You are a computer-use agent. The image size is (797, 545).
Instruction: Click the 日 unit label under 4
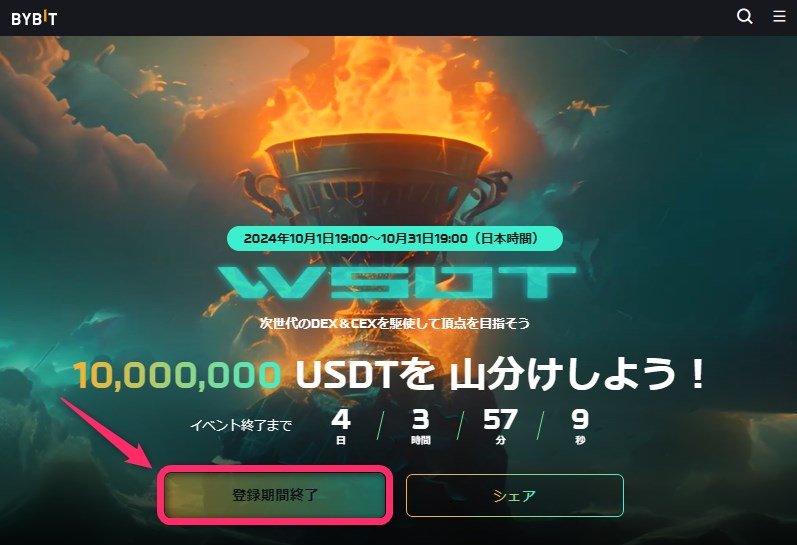coord(341,440)
